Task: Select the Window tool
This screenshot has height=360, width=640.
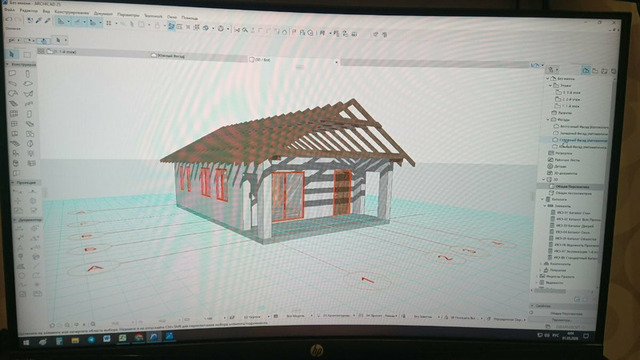Action: [x=14, y=124]
